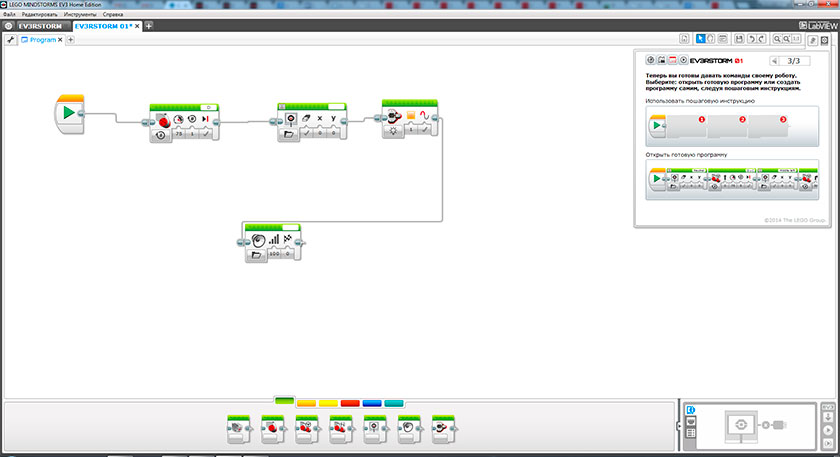Click the sound block speaker icon

[x=258, y=241]
